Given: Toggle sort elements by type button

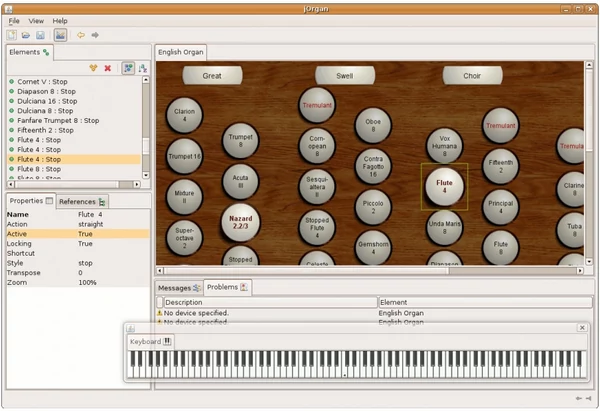Looking at the screenshot, I should [128, 68].
